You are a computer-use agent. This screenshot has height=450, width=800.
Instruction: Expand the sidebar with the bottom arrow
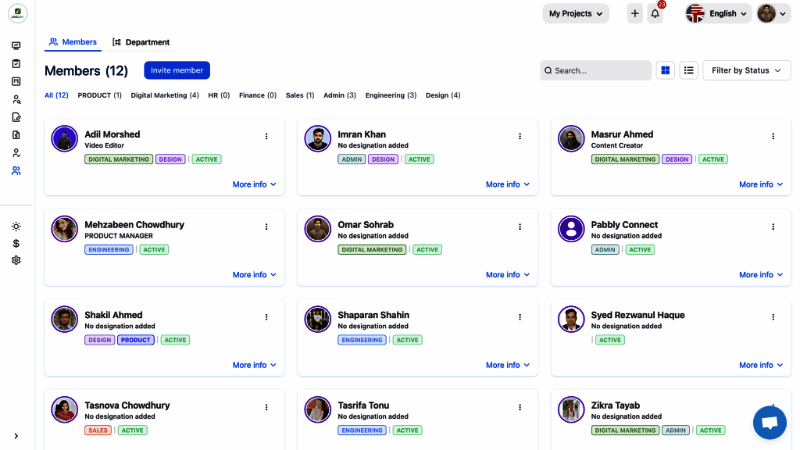(16, 436)
